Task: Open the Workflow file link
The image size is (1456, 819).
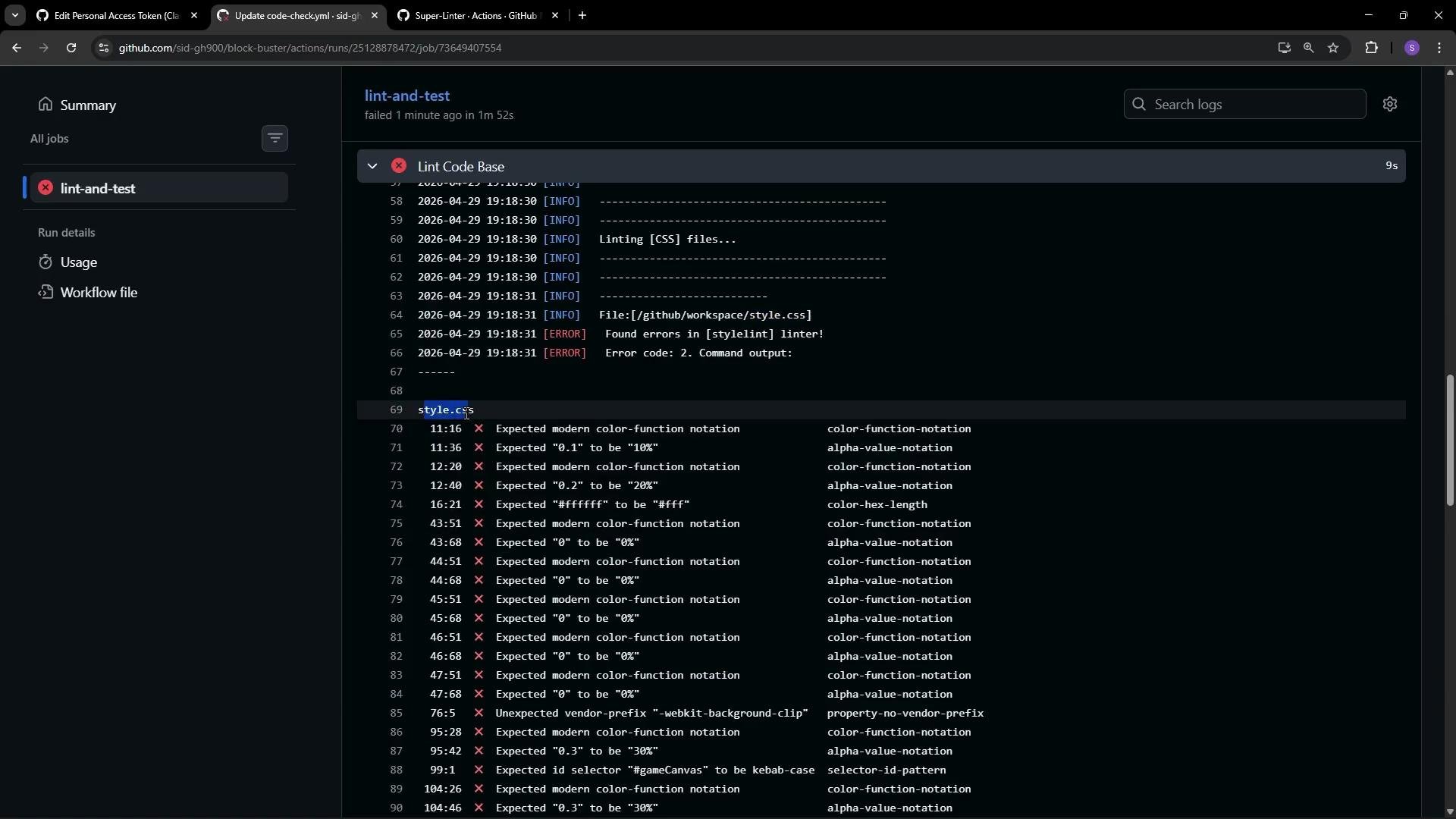Action: coord(99,293)
